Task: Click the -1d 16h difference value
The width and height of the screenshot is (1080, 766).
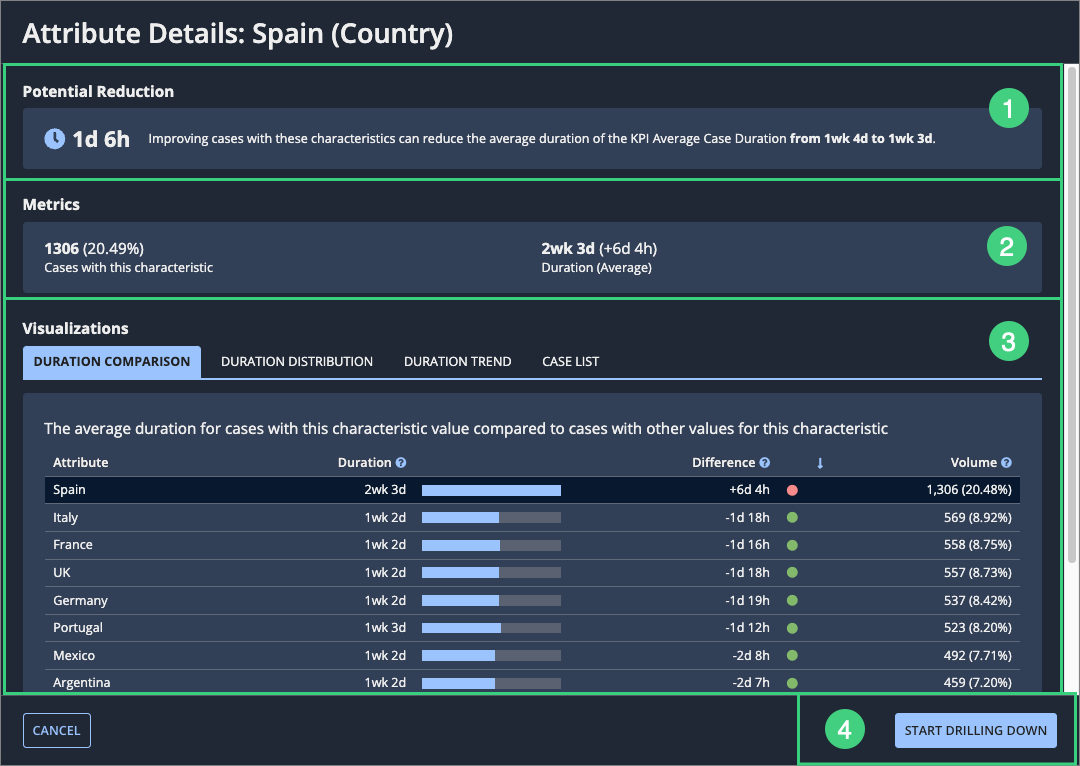Action: coord(747,545)
